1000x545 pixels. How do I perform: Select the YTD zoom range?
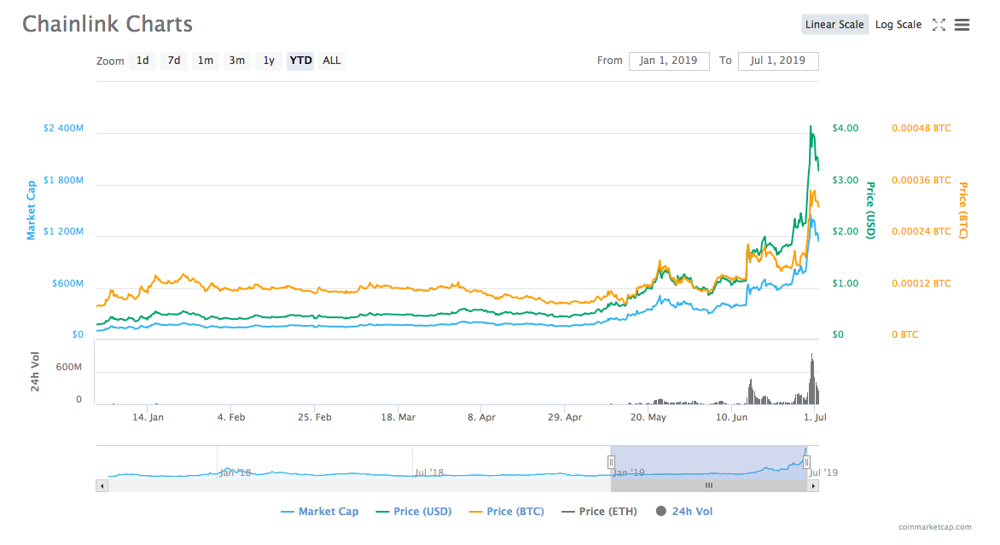tap(300, 61)
